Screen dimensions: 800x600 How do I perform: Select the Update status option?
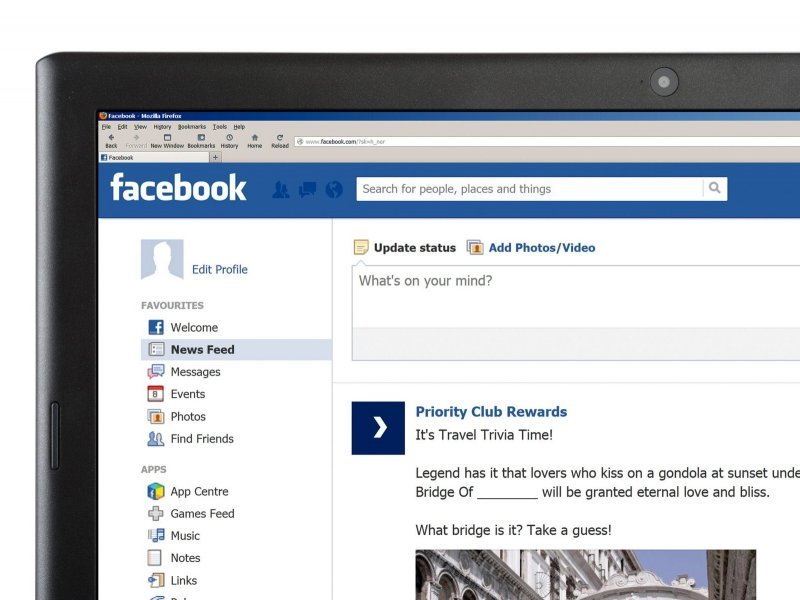[x=405, y=248]
